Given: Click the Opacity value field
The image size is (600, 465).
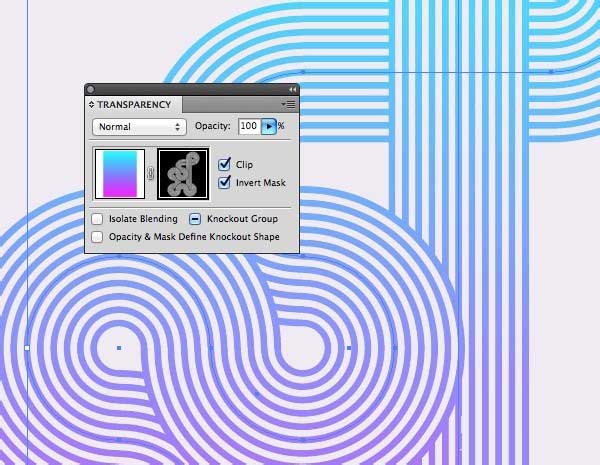Looking at the screenshot, I should pos(249,126).
